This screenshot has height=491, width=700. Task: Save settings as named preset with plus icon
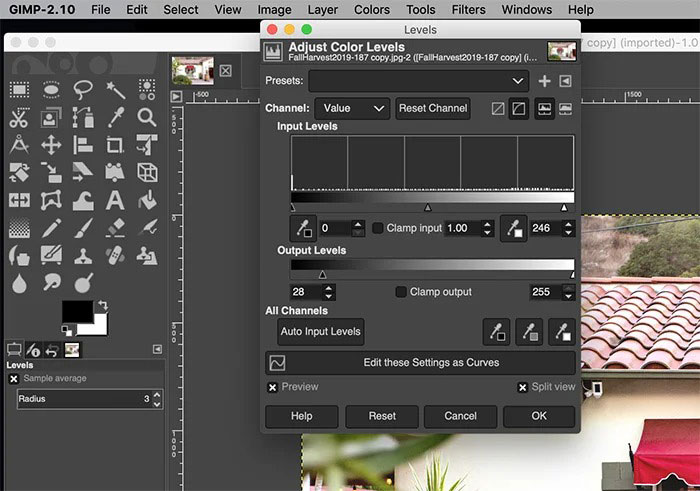coord(544,81)
